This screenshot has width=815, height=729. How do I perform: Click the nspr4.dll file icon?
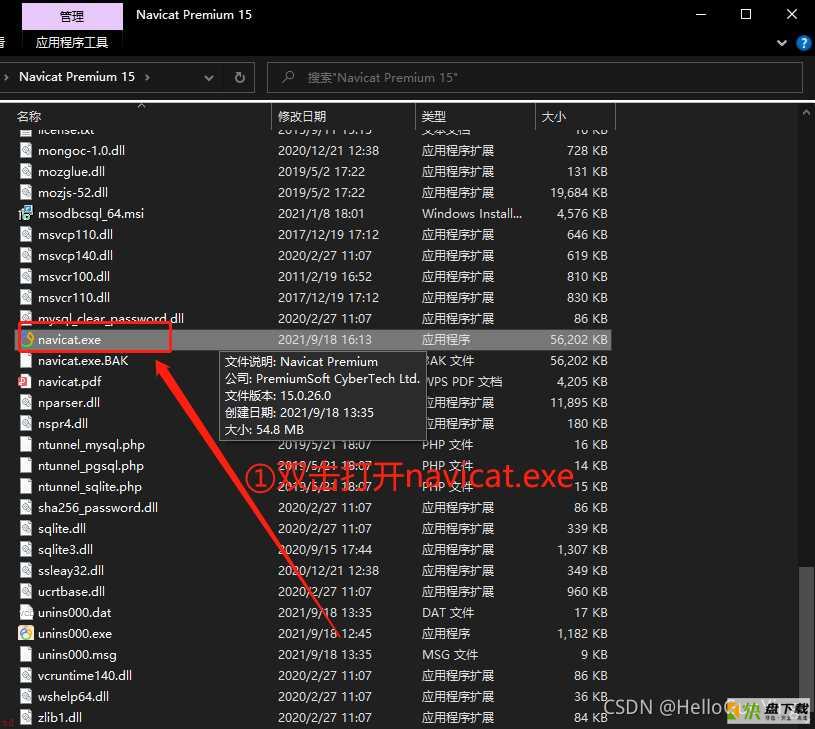[x=25, y=423]
